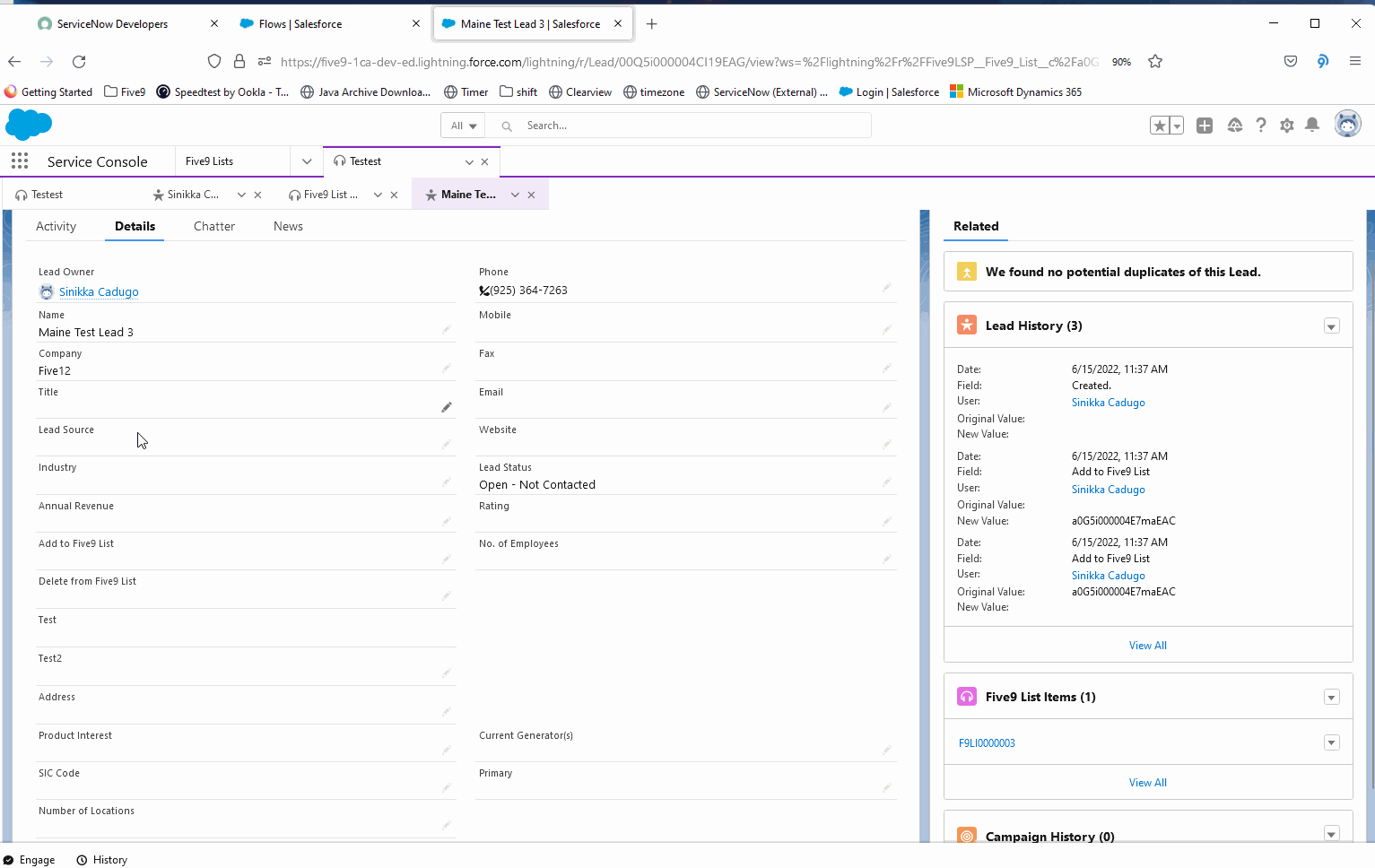
Task: Open the user profile avatar
Action: [1347, 125]
